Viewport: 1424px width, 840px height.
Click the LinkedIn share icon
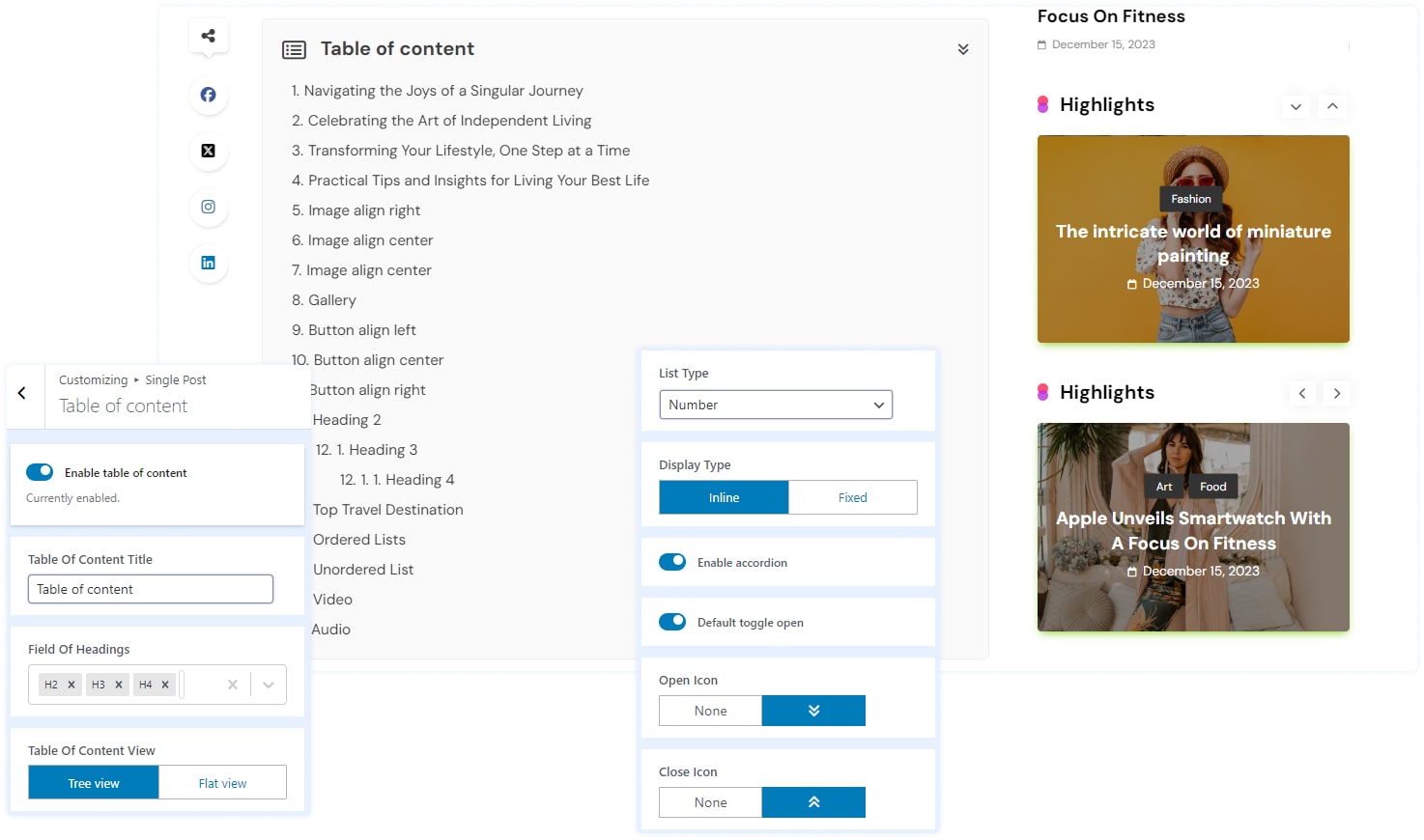tap(208, 263)
